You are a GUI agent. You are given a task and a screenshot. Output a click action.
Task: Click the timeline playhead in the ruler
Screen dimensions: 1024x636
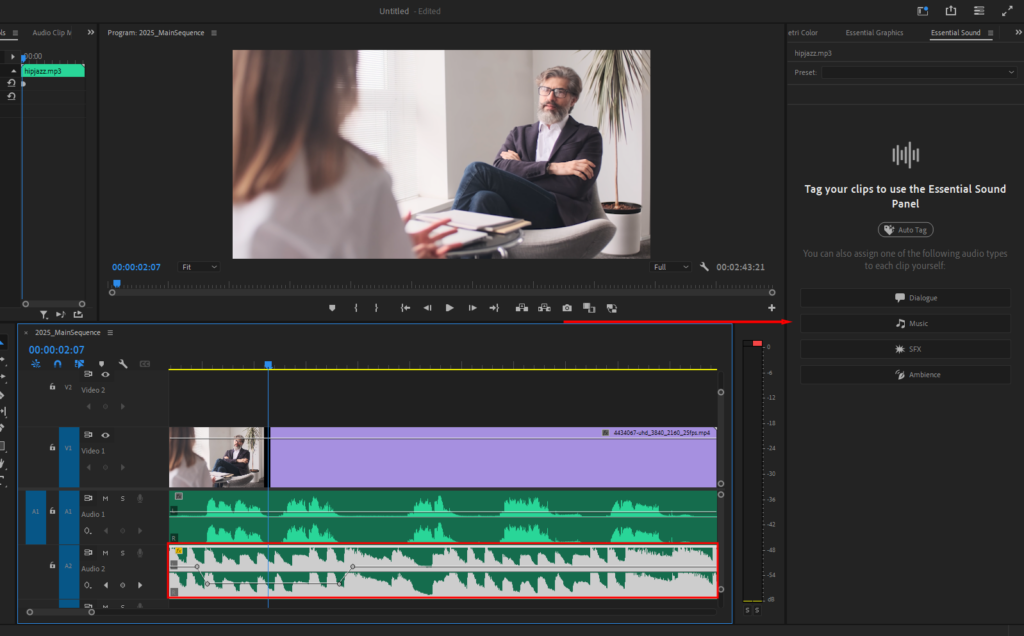tap(268, 364)
